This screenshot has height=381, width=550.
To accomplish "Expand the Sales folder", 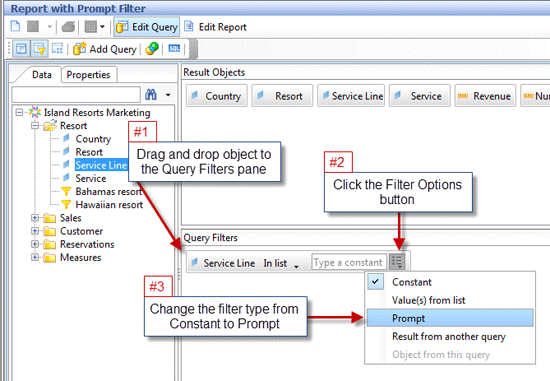I will pos(35,218).
